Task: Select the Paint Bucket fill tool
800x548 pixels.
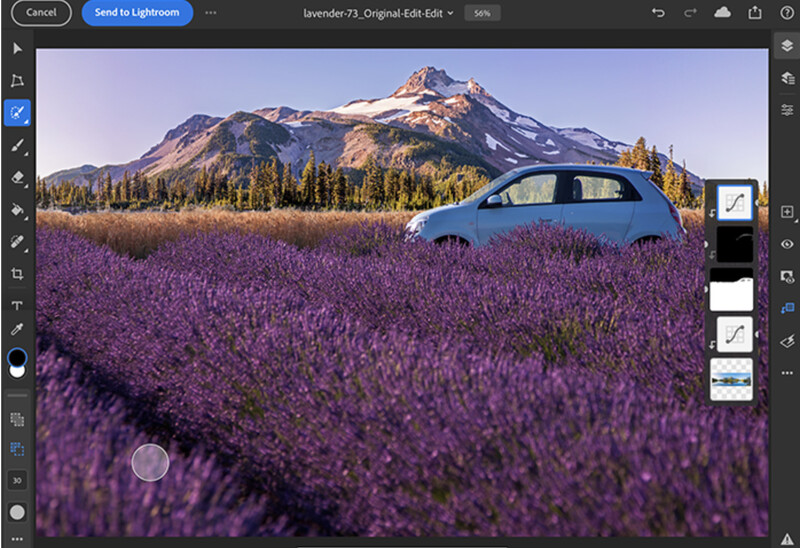Action: (x=17, y=209)
